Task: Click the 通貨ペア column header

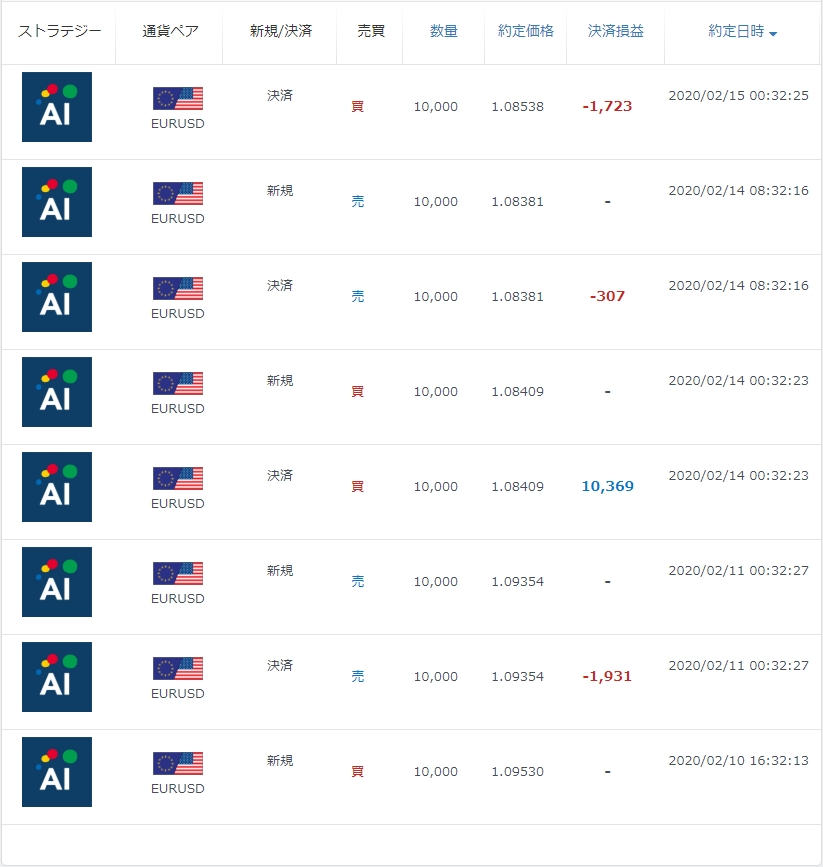Action: click(170, 31)
